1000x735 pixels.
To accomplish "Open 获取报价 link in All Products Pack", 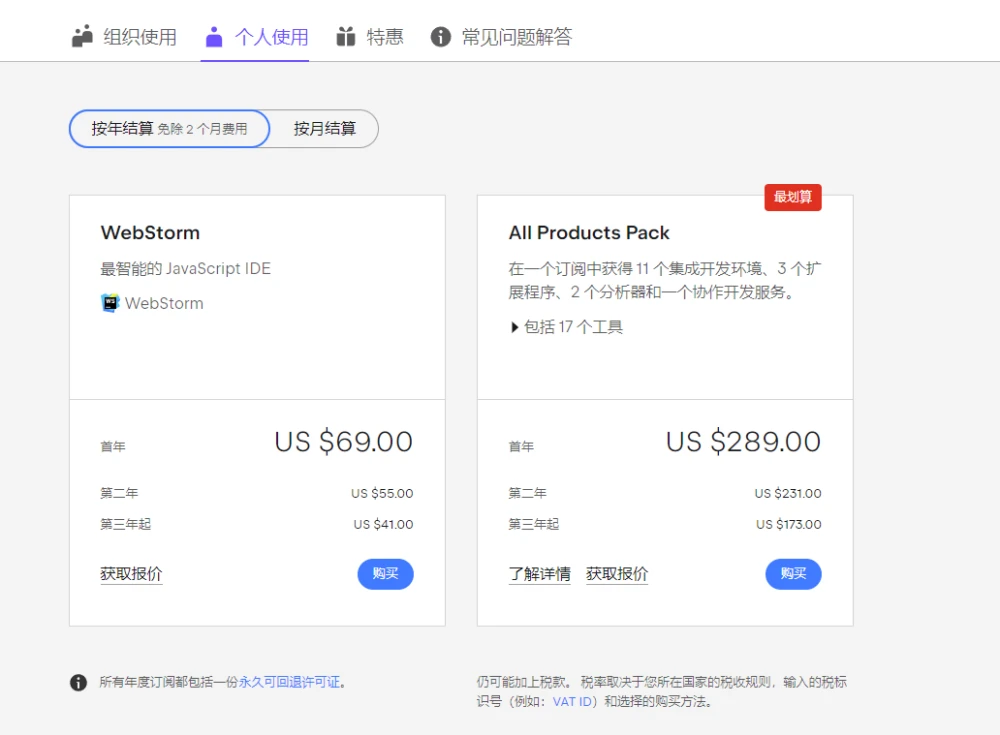I will coord(617,574).
